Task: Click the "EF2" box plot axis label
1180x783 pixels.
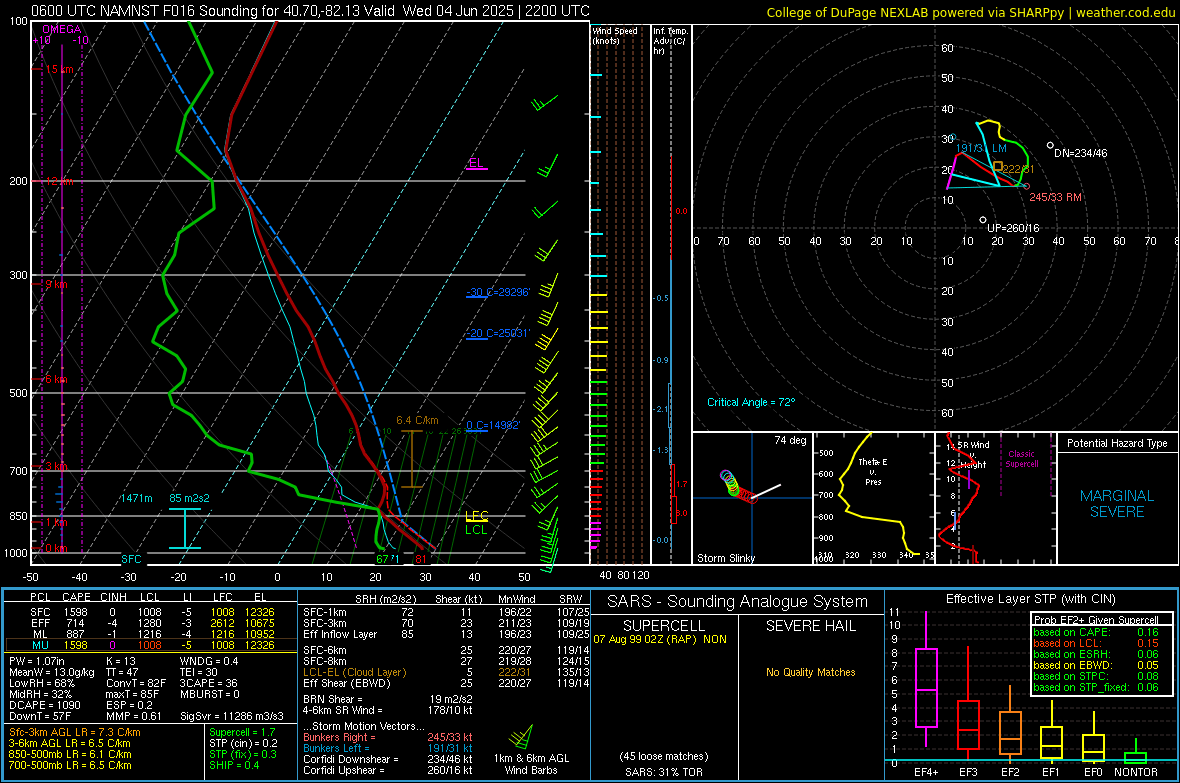Action: [1010, 772]
